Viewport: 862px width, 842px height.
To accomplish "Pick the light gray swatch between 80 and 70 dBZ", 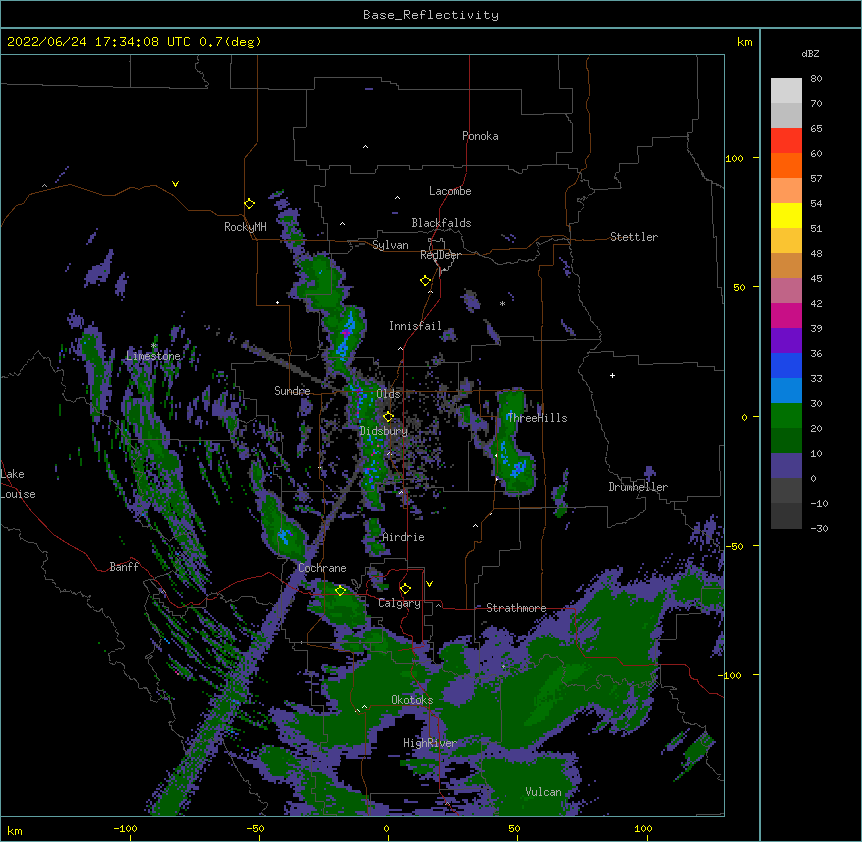I will 786,91.
